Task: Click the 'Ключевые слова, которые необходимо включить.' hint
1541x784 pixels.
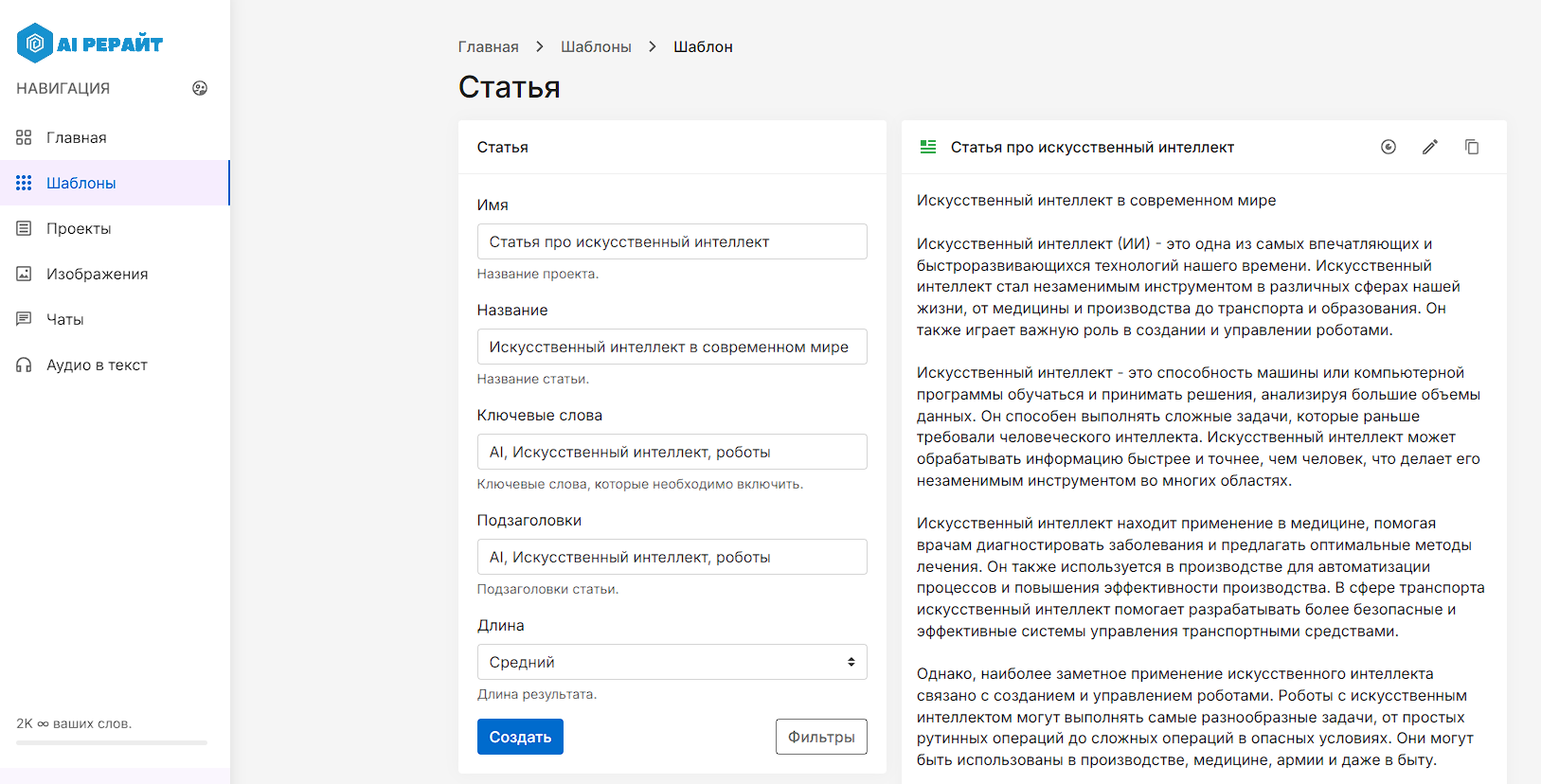Action: coord(640,484)
